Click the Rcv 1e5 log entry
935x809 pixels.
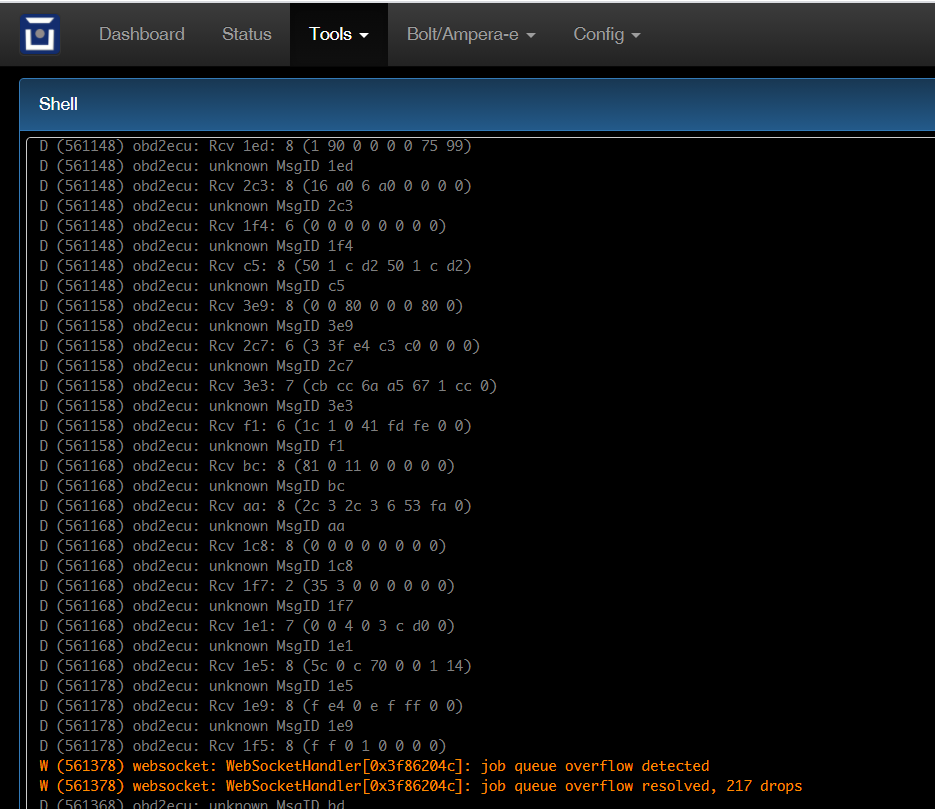click(255, 666)
